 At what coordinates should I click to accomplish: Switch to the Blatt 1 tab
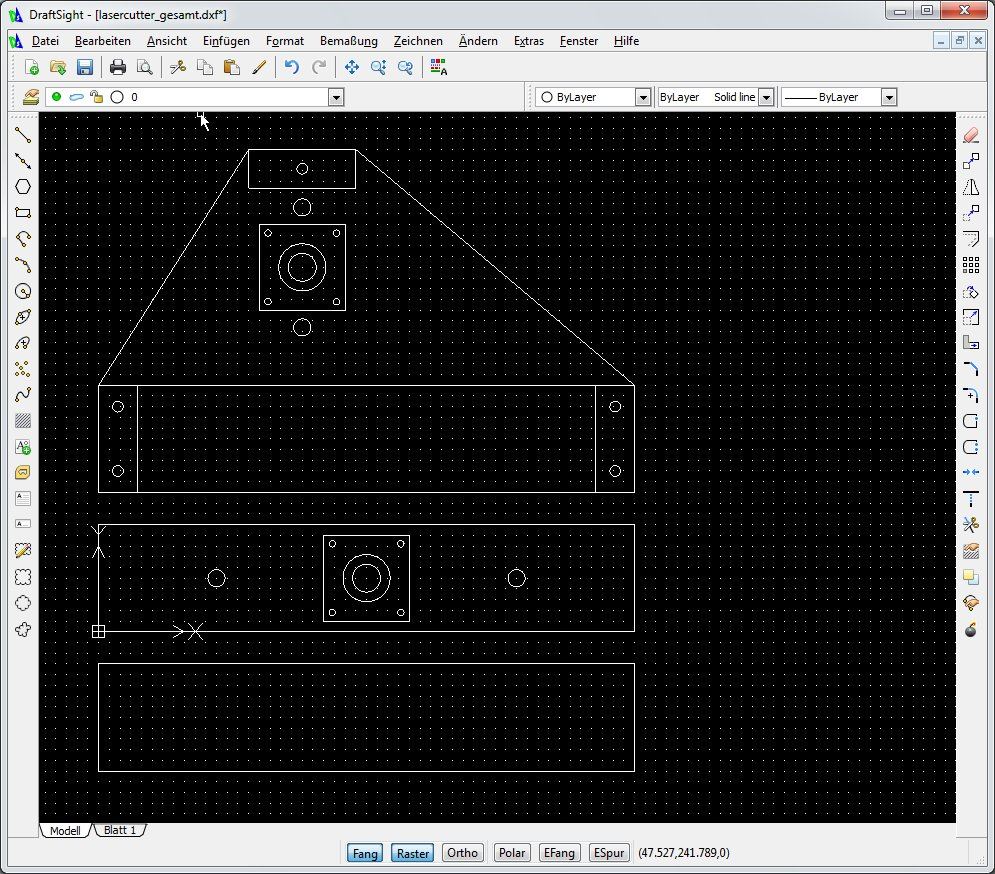[x=120, y=831]
